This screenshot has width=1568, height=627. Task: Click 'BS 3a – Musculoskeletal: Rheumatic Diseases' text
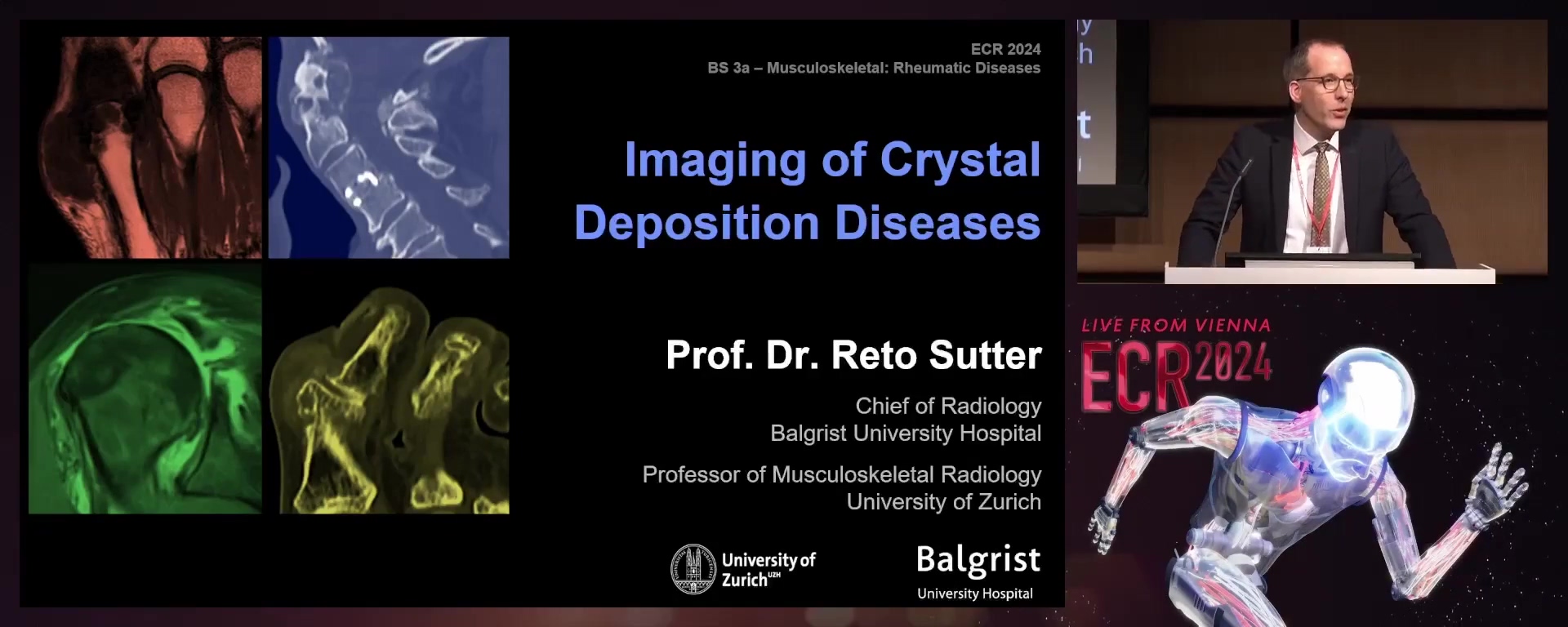[x=874, y=68]
